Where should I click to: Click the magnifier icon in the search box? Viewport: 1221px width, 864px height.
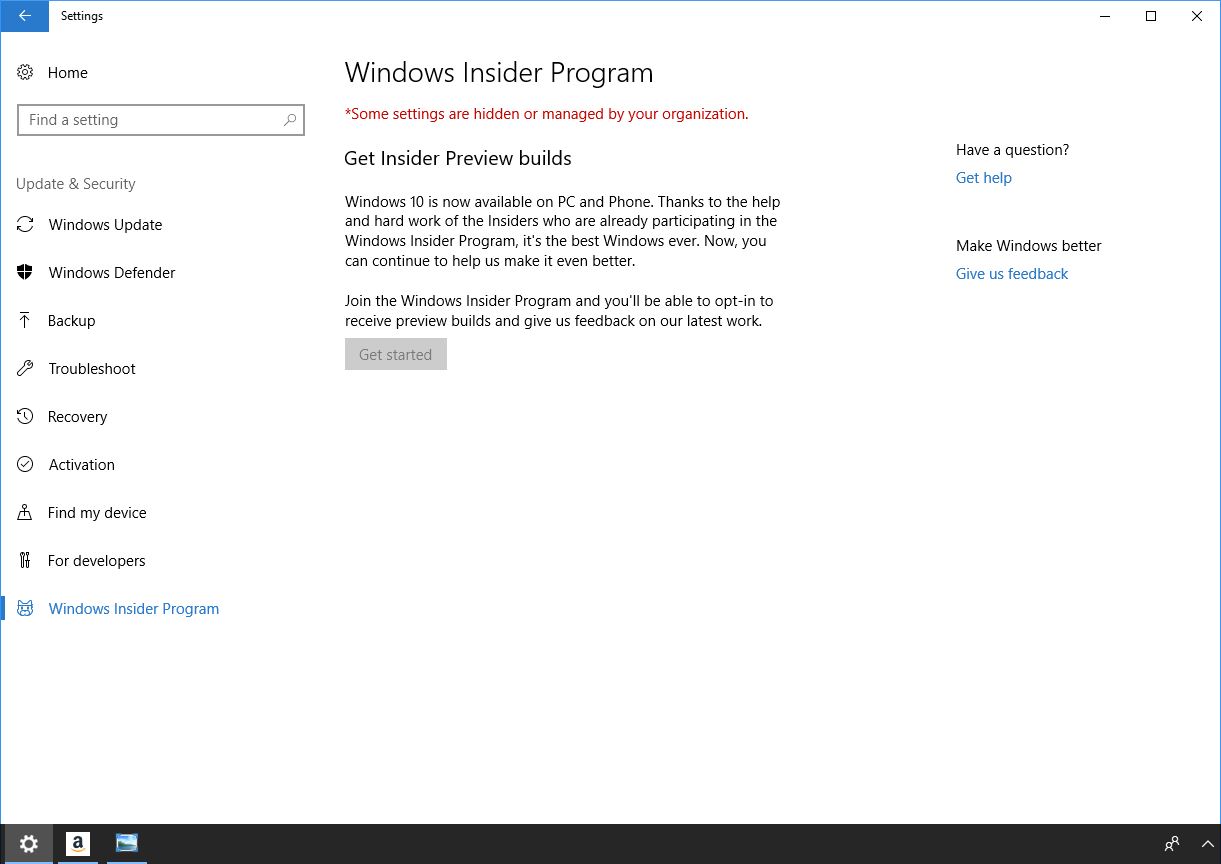click(290, 120)
